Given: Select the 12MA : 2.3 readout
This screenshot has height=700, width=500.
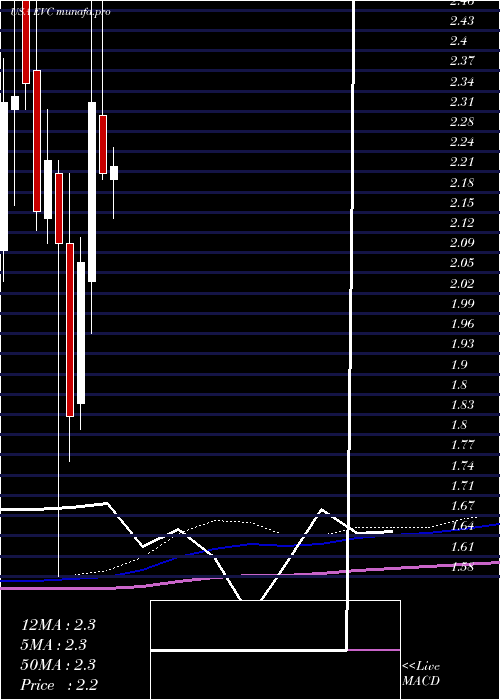Looking at the screenshot, I should (58, 625).
